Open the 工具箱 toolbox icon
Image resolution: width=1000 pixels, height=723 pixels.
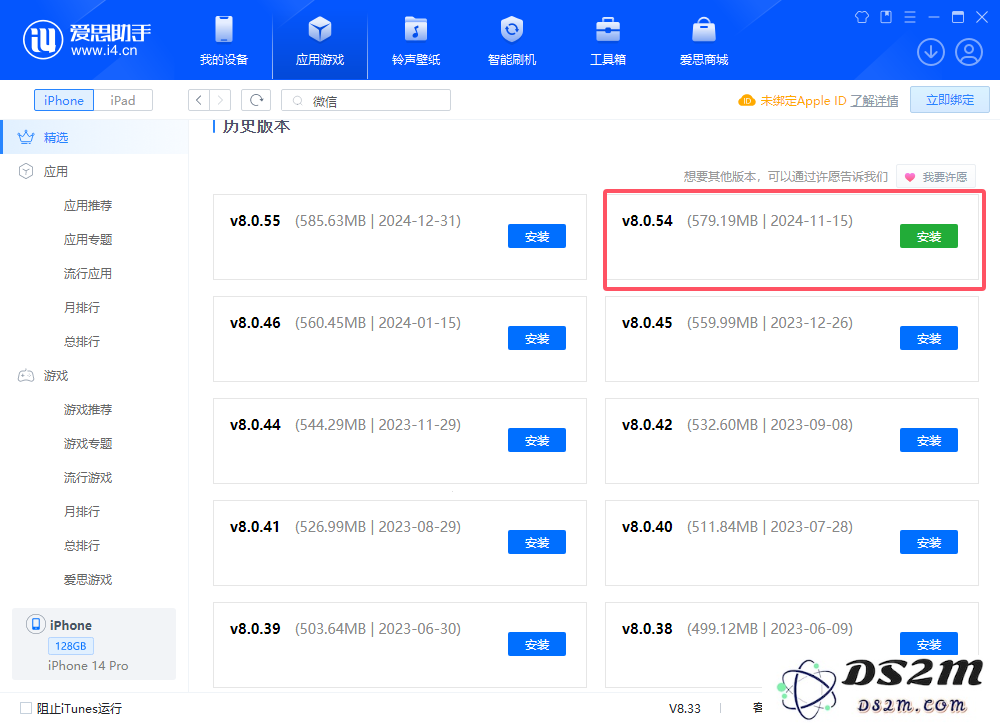(608, 29)
